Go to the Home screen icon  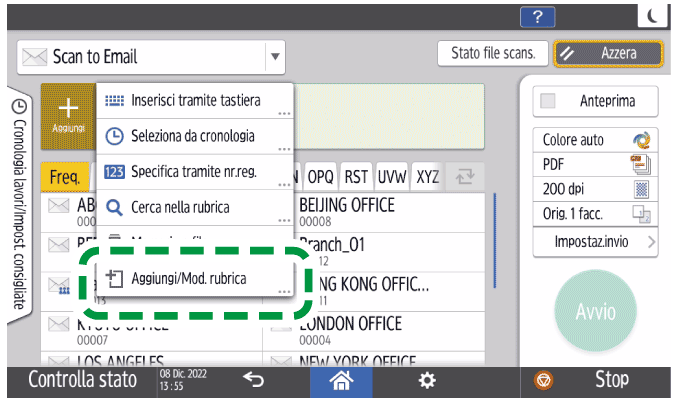click(341, 381)
